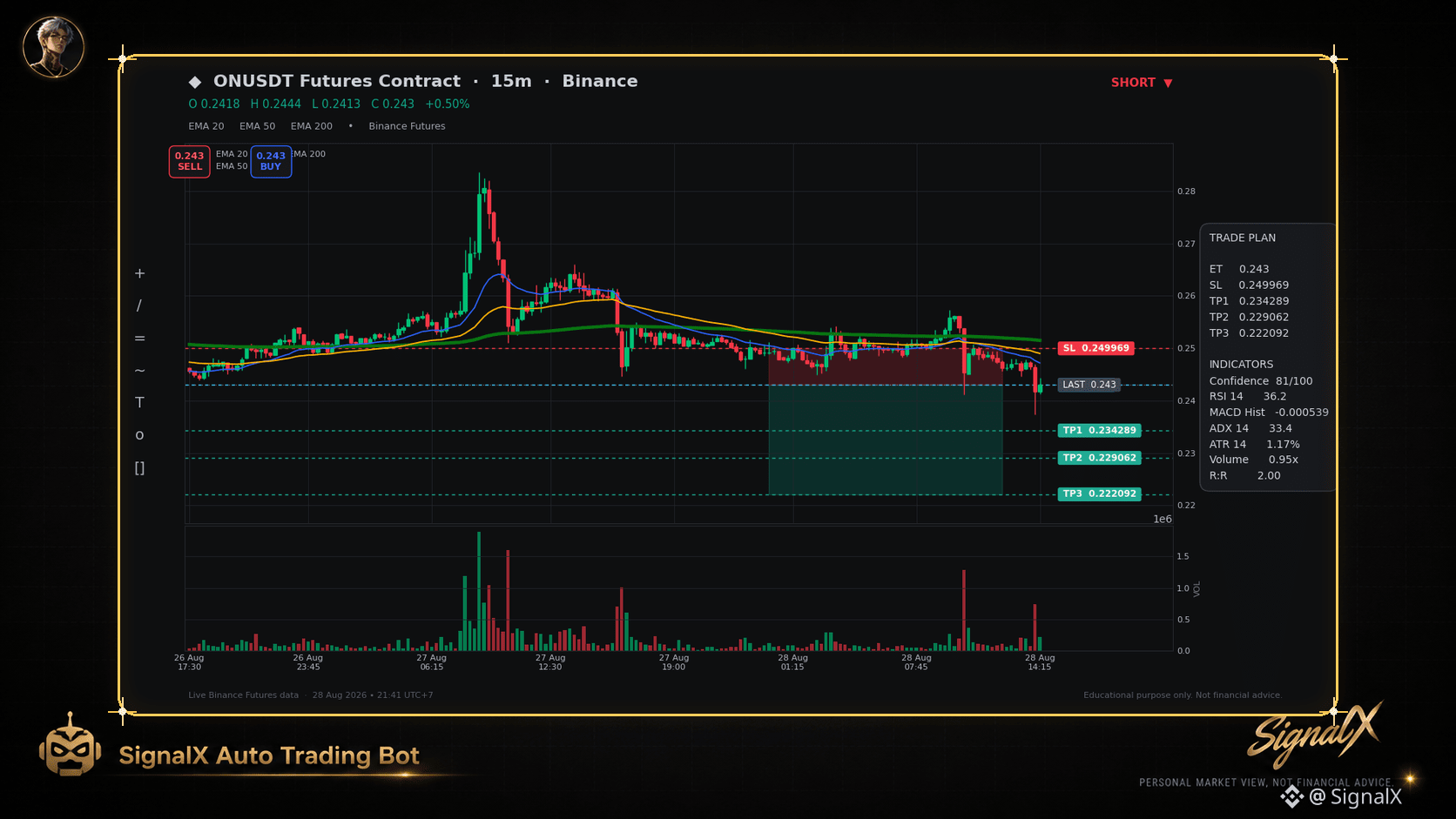The image size is (1456, 819).
Task: Click the '0.28' price axis label
Action: click(1186, 191)
